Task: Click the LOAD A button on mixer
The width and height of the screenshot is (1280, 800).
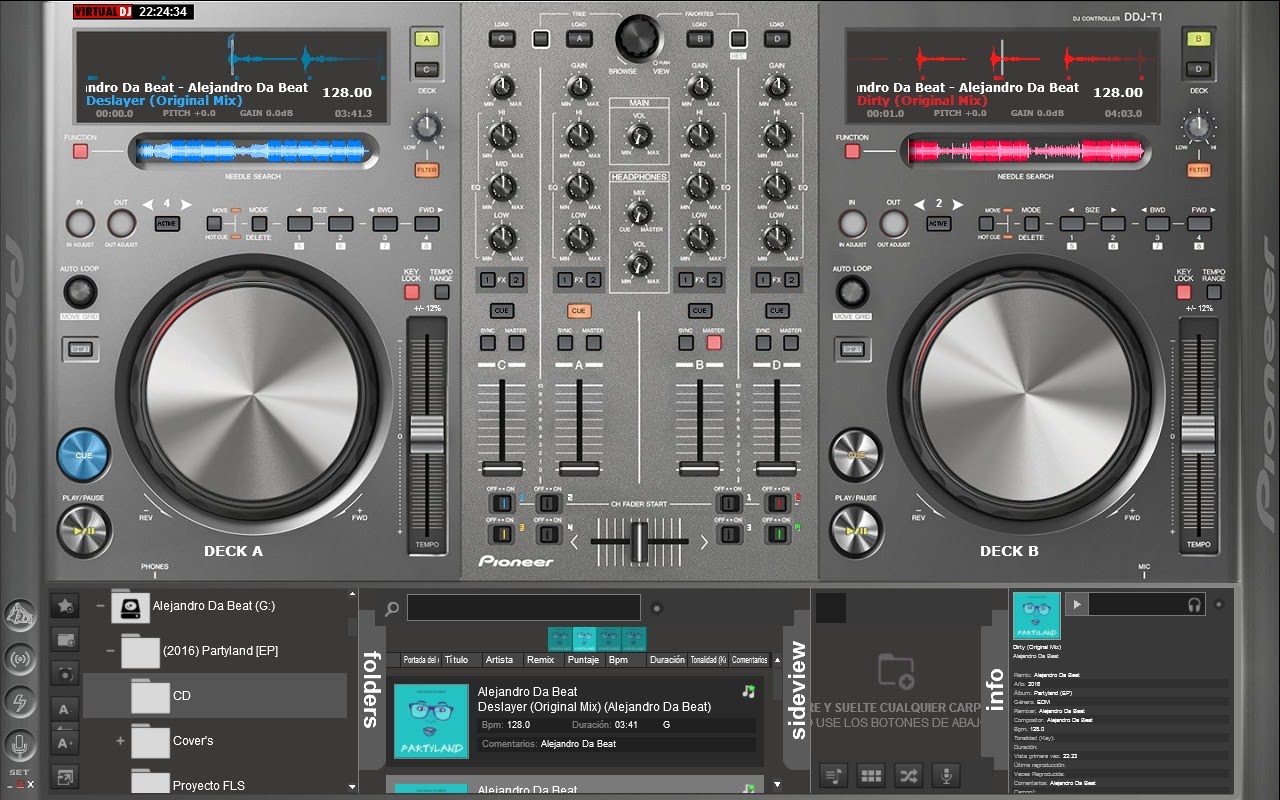Action: click(x=578, y=39)
